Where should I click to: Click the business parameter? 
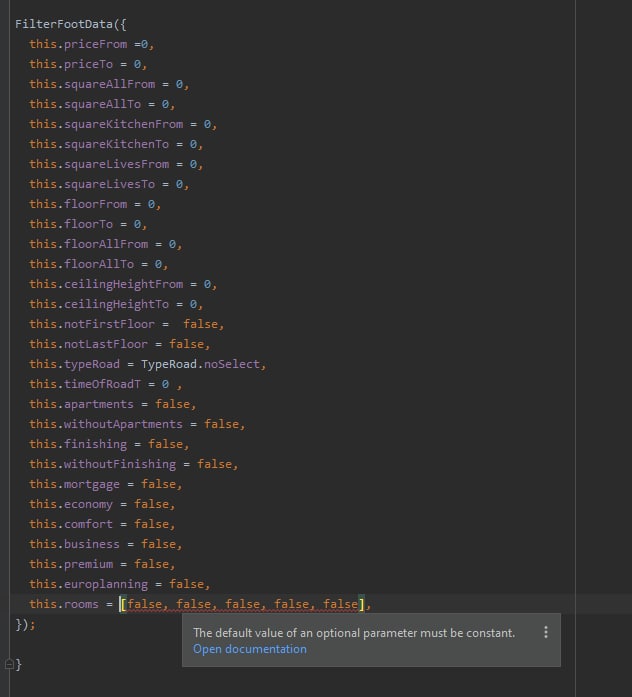[x=92, y=544]
